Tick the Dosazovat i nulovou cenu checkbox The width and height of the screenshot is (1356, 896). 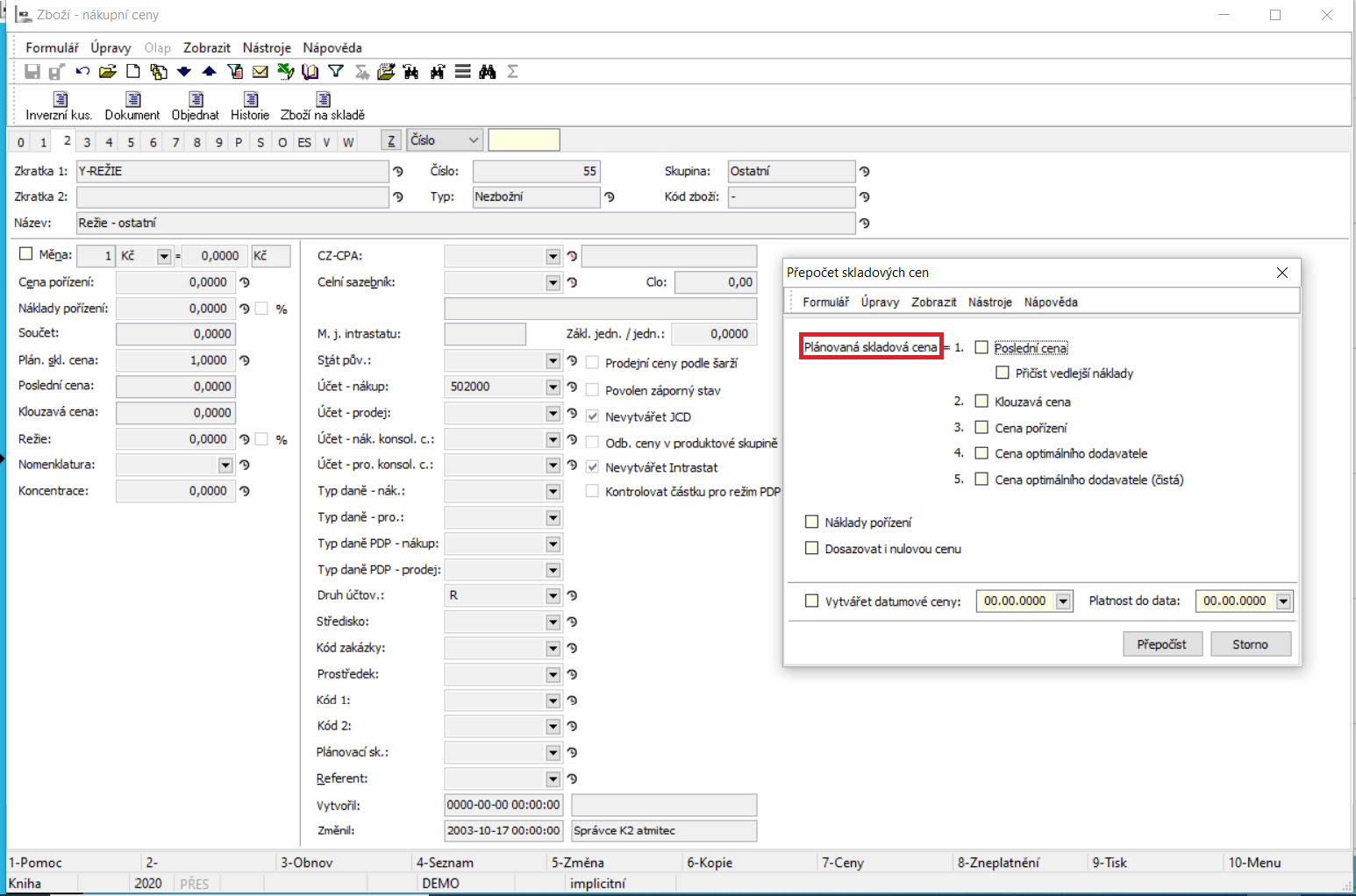click(811, 548)
